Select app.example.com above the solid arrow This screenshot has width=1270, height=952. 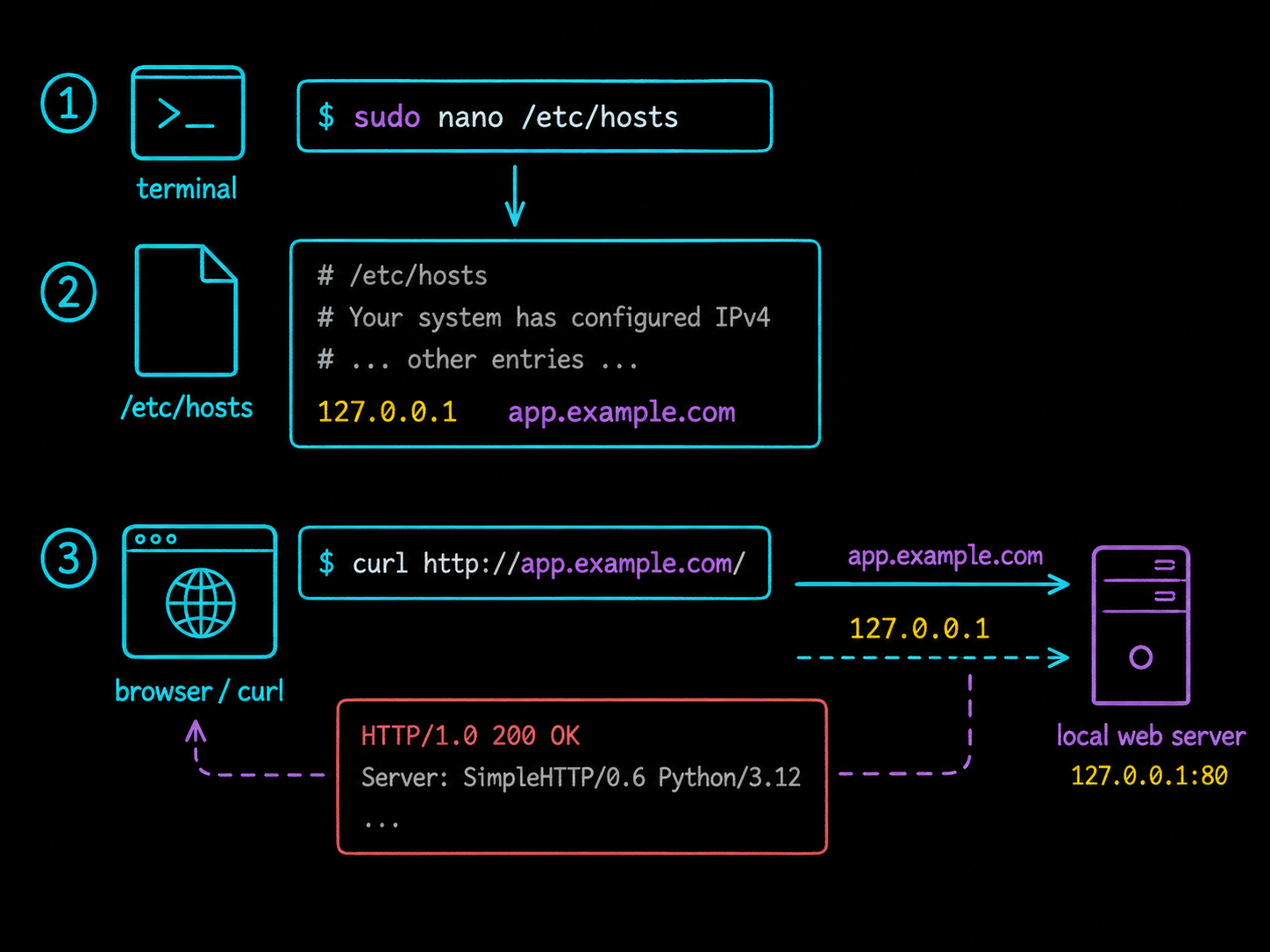945,557
